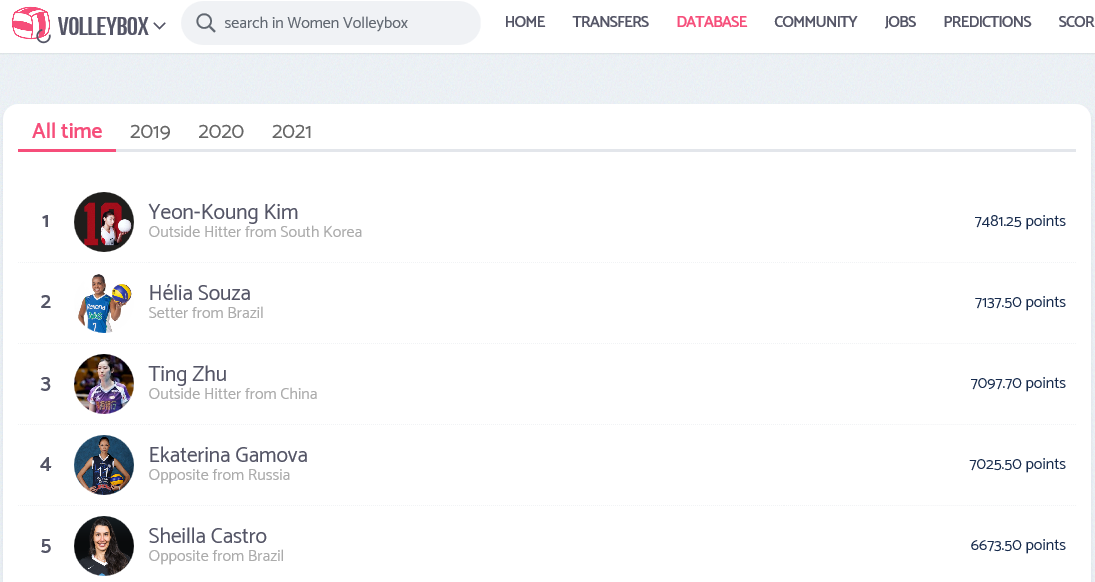1095x582 pixels.
Task: Open Yeon-Koung Kim player profile link
Action: pyautogui.click(x=223, y=212)
